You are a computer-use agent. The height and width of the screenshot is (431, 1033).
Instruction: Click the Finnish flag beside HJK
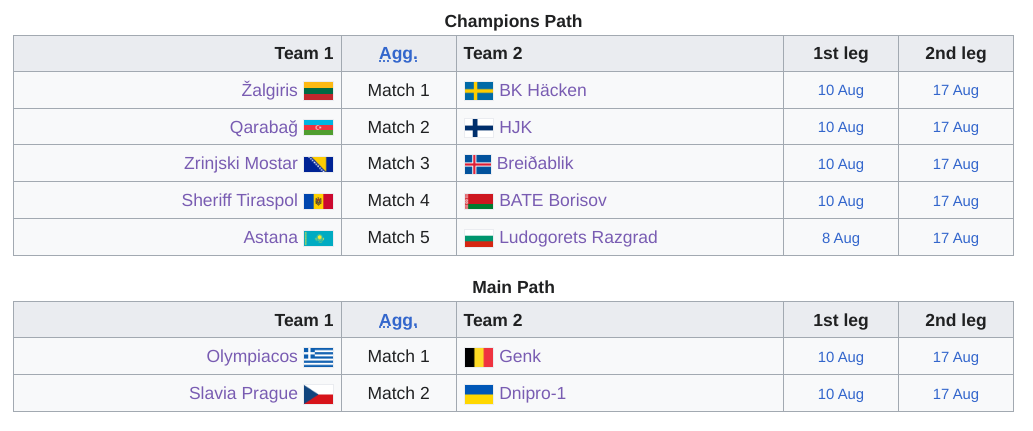[x=479, y=128]
